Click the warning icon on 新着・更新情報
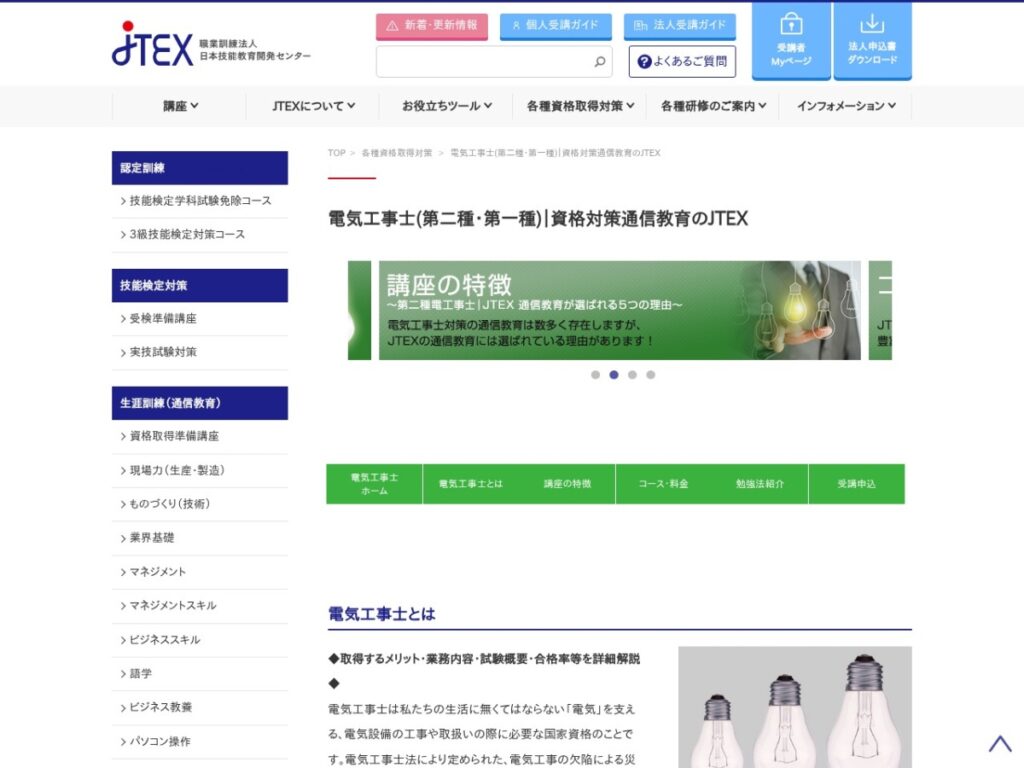The height and width of the screenshot is (768, 1024). 392,25
